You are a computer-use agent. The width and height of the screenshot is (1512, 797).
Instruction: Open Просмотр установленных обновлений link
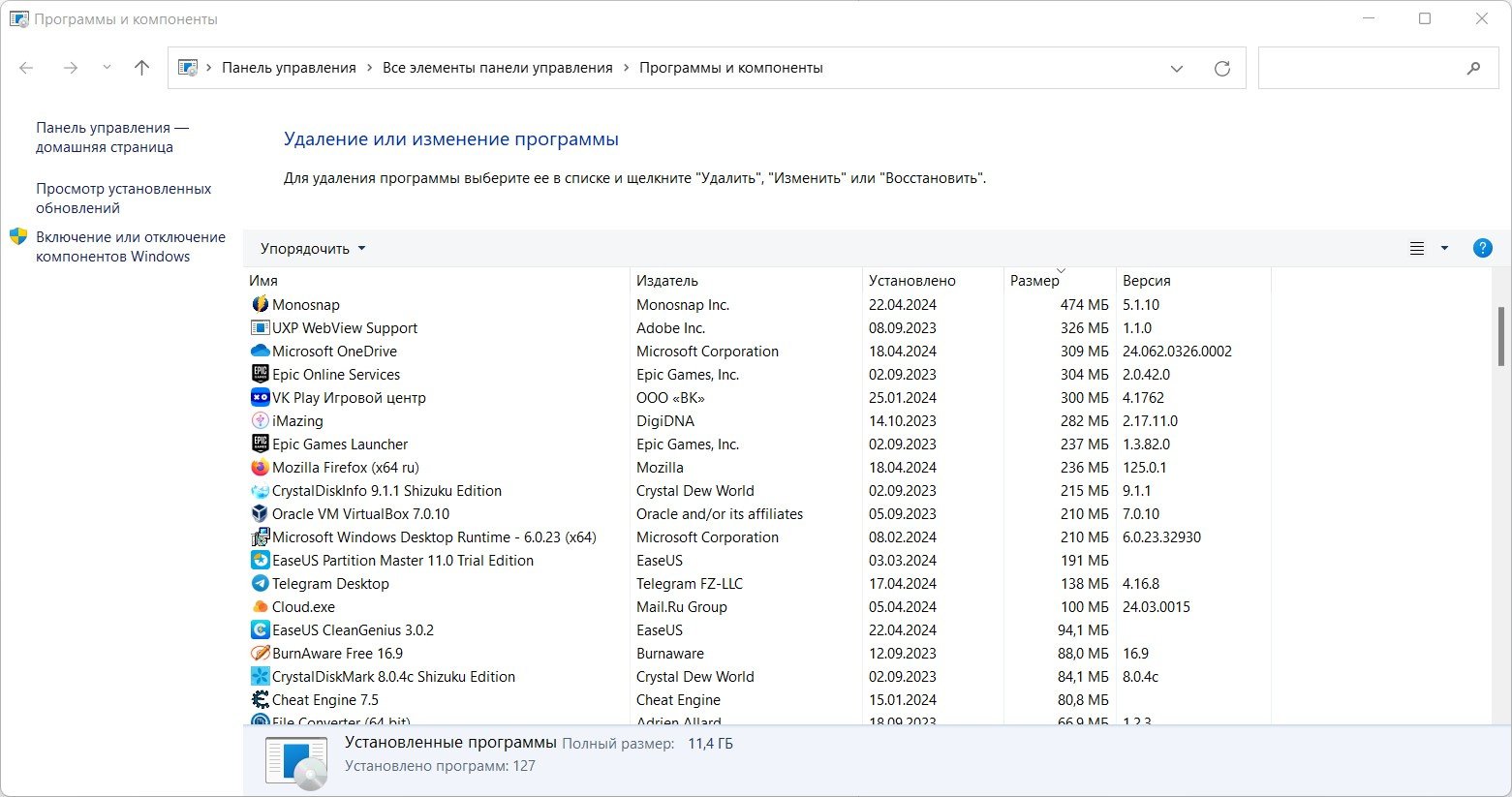123,199
